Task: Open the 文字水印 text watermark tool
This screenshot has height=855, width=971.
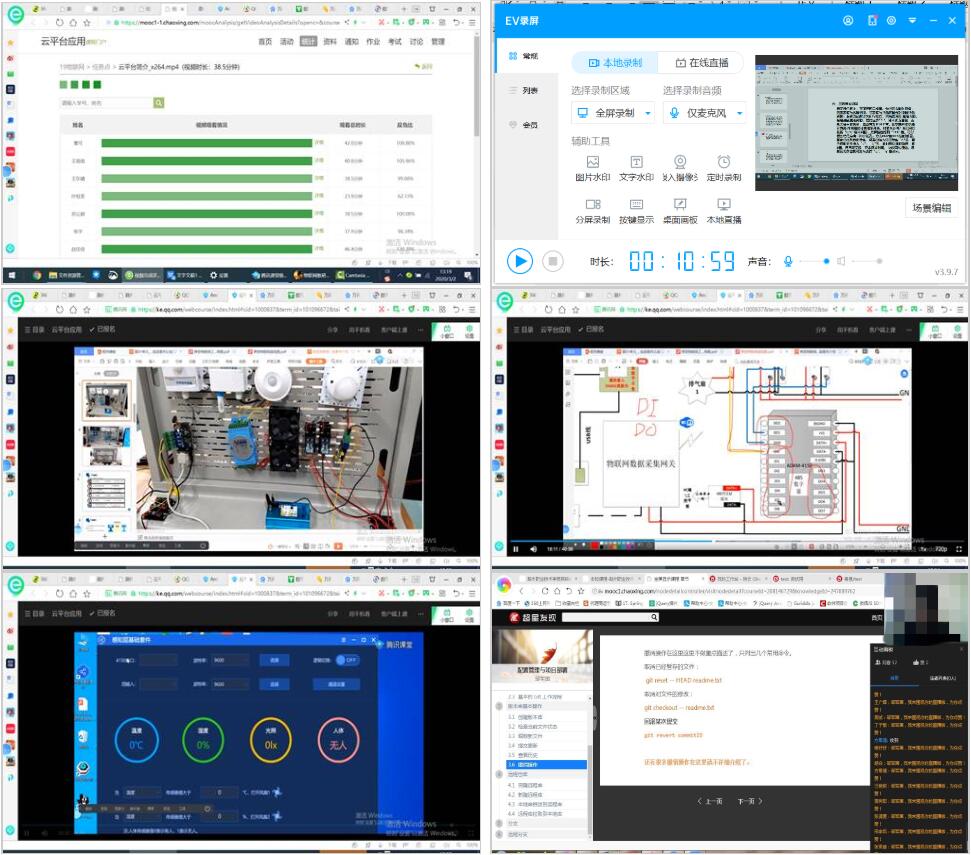Action: point(636,162)
